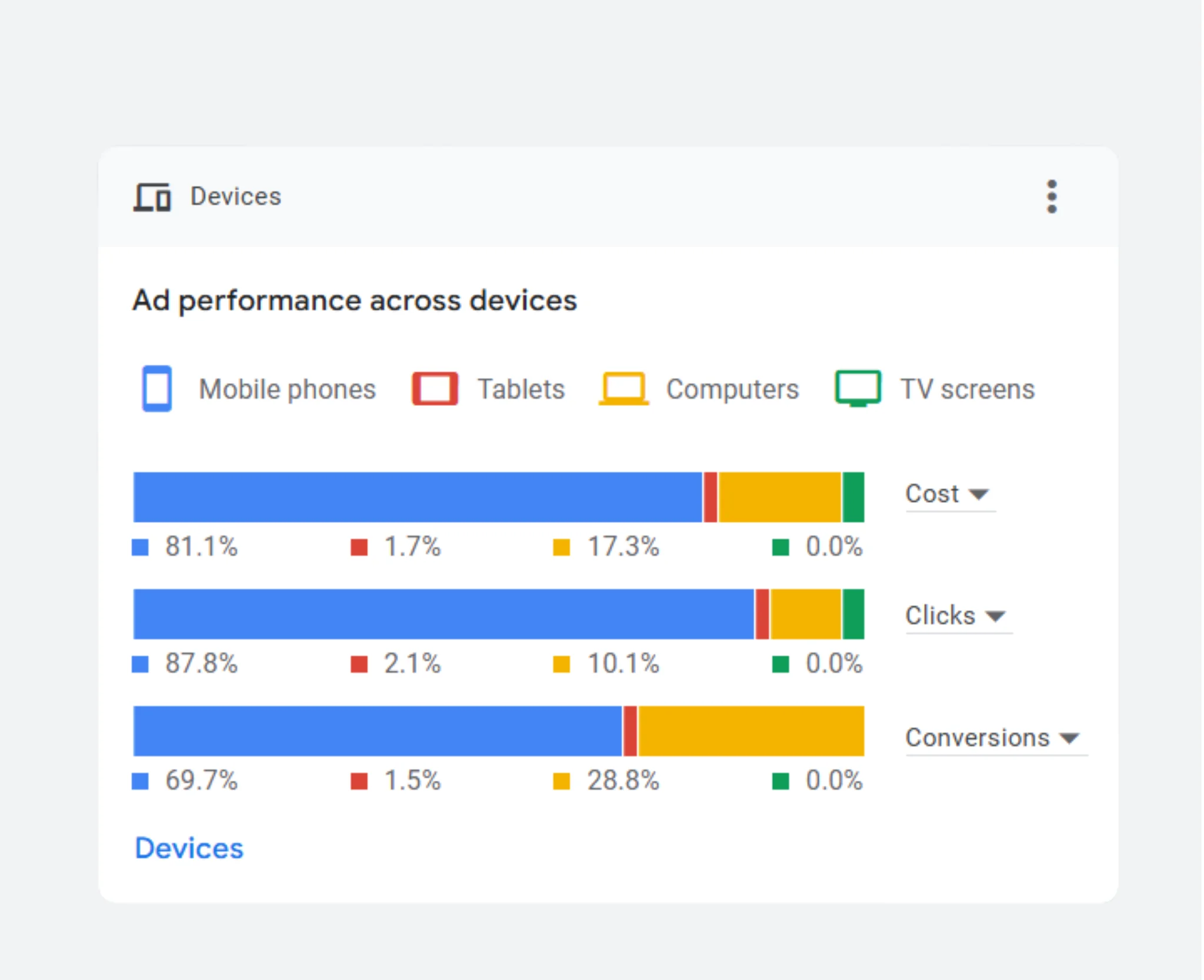
Task: Click the blue swatch next to 81.1%
Action: [140, 547]
